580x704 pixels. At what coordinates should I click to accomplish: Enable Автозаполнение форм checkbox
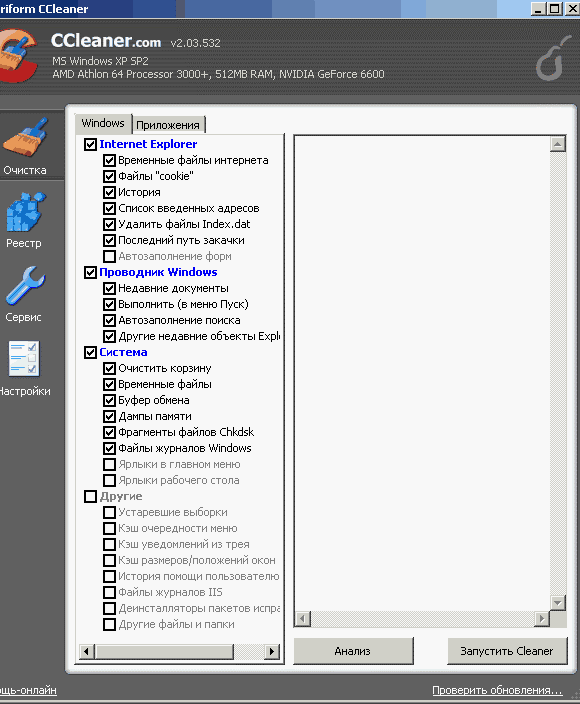109,256
